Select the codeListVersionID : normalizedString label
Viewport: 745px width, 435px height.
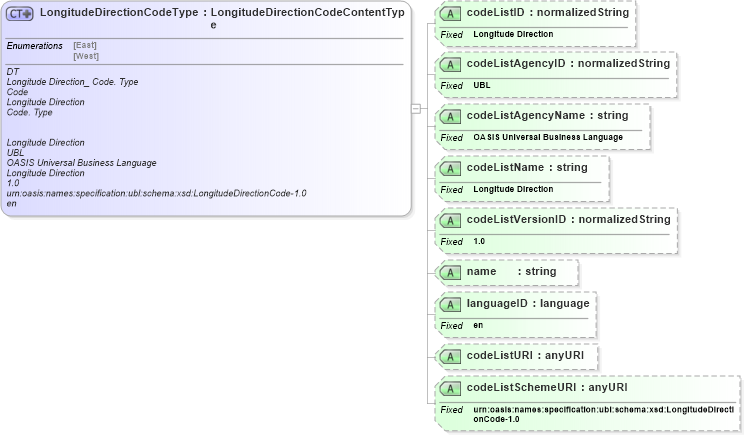tap(569, 219)
